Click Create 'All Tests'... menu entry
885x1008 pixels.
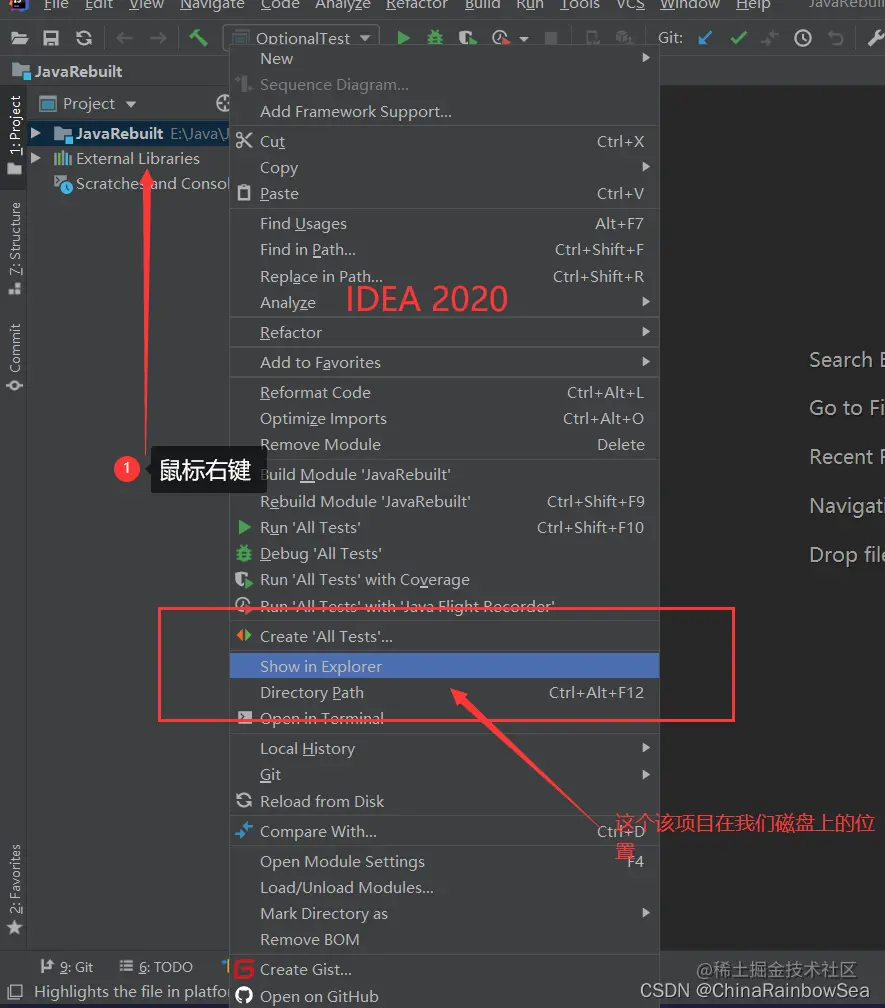click(444, 636)
